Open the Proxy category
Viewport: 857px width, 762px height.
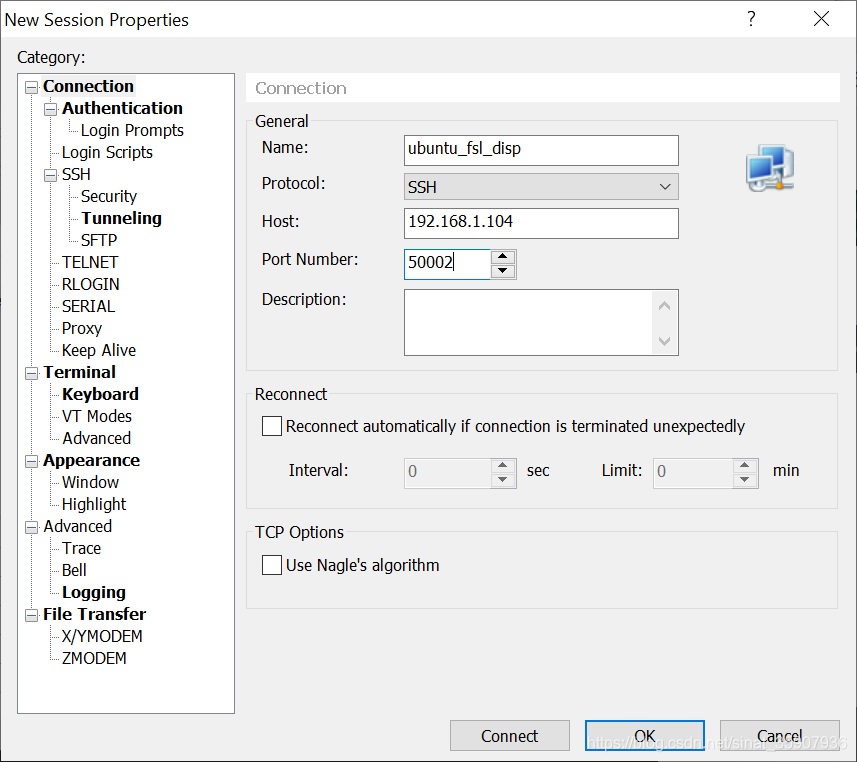point(82,329)
